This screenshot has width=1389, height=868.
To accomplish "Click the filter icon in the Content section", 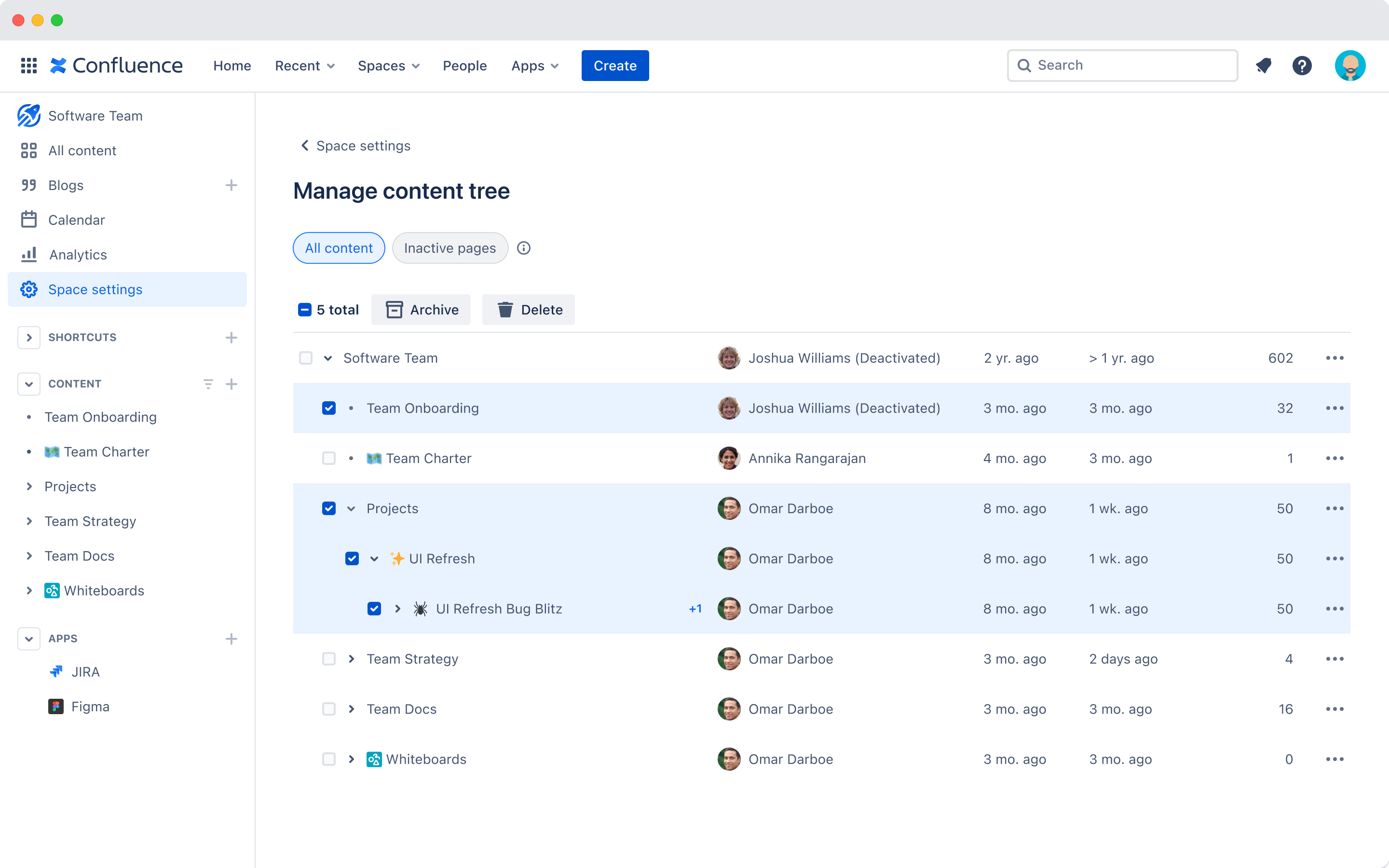I will [208, 383].
